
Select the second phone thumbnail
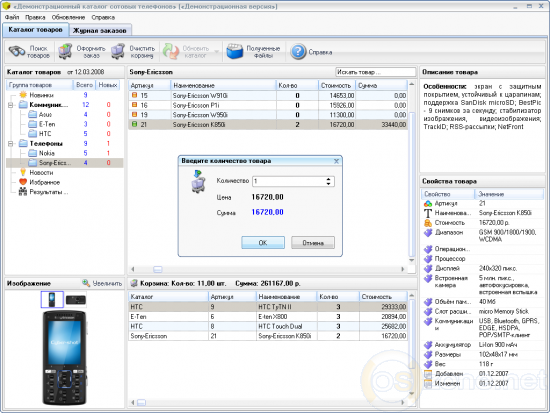coord(76,300)
